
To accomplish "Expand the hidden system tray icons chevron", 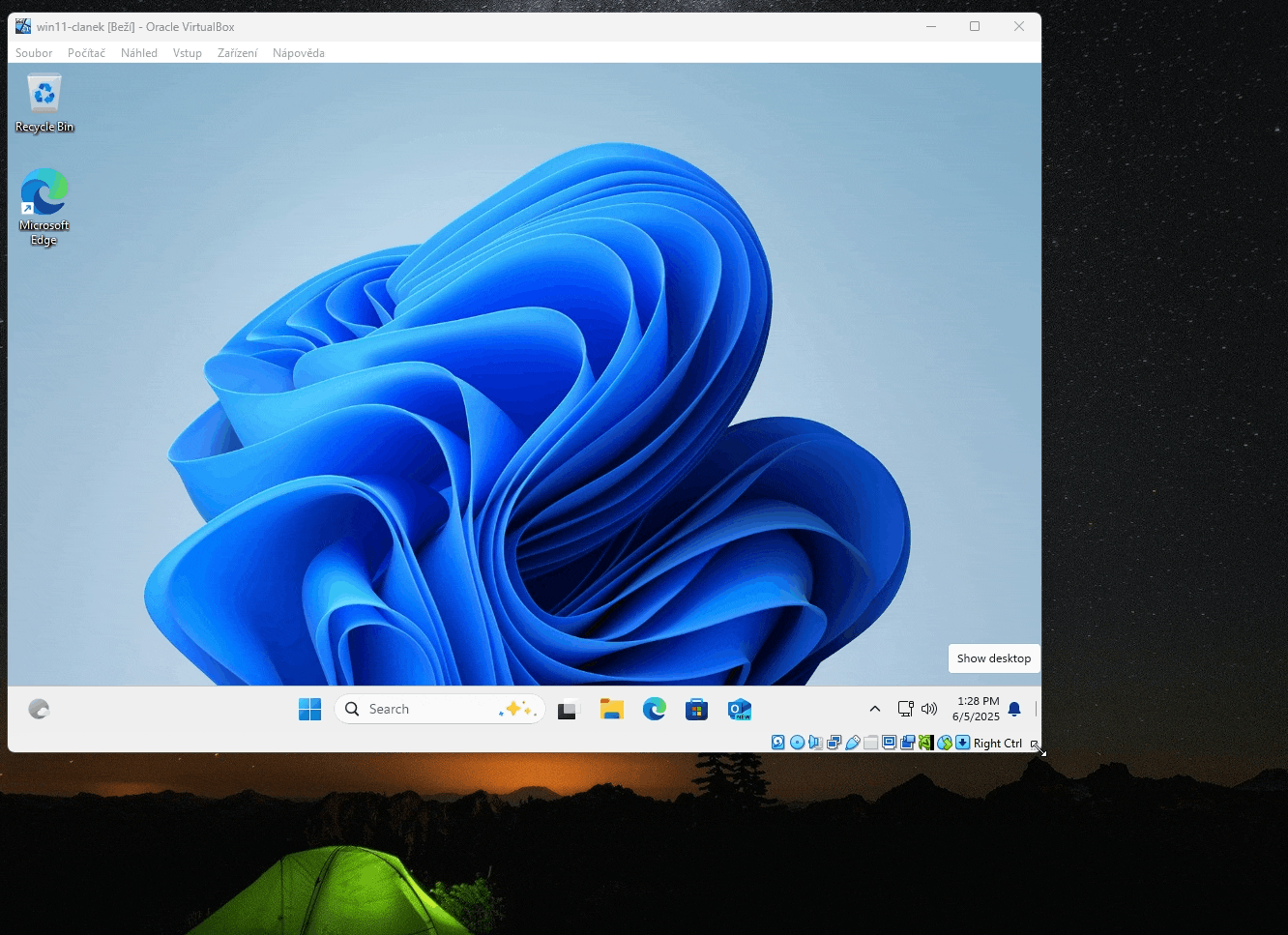I will tap(875, 709).
